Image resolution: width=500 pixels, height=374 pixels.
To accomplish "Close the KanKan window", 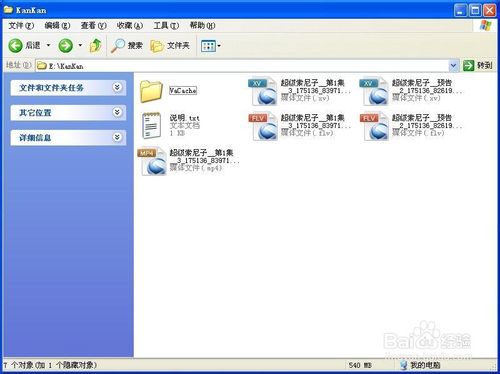I will pyautogui.click(x=490, y=10).
